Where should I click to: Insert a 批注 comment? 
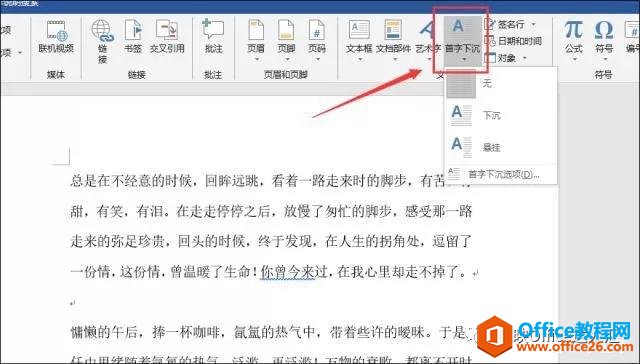click(x=213, y=37)
